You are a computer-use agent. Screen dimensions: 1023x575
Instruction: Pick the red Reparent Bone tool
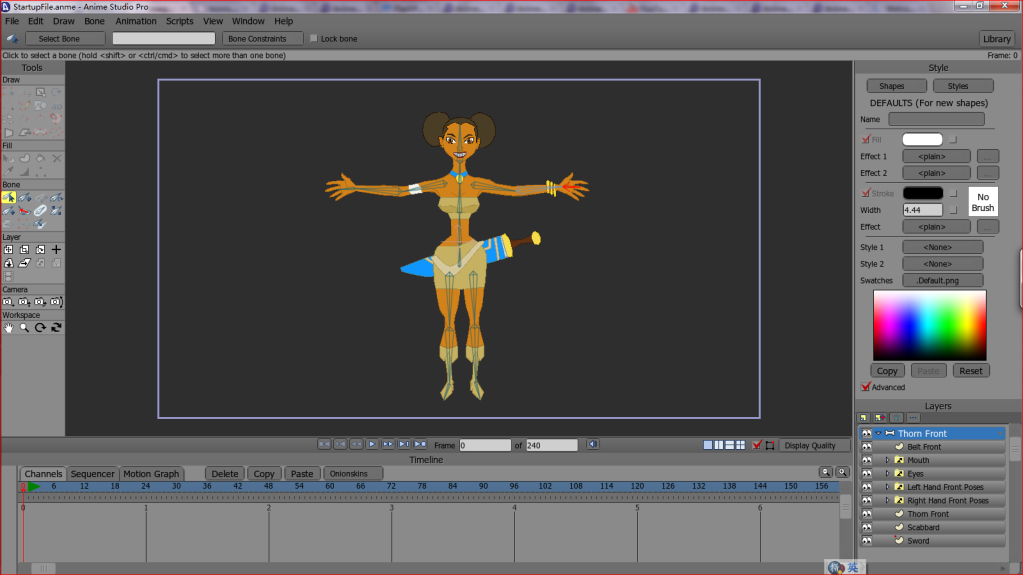click(24, 210)
